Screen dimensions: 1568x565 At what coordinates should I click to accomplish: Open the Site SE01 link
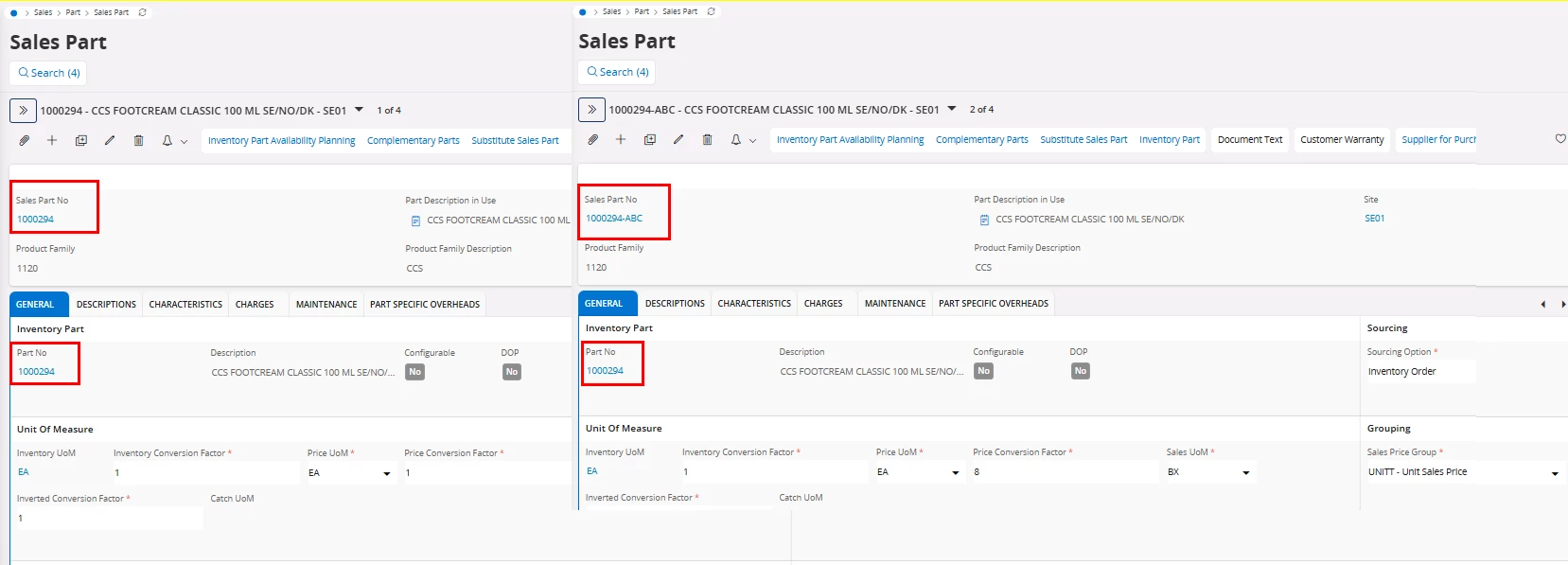point(1374,219)
